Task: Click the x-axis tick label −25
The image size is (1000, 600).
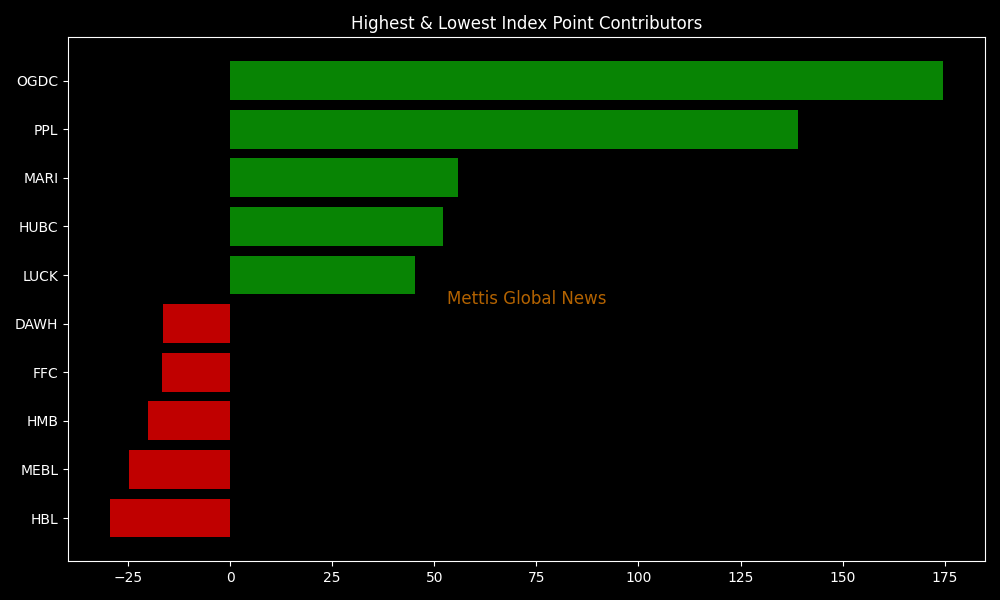Action: tap(128, 578)
